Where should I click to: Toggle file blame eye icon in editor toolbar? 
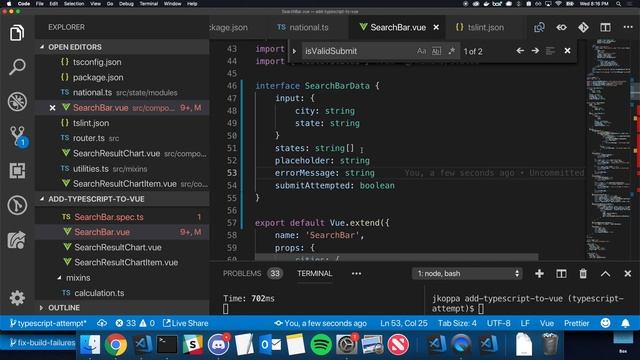coord(561,27)
